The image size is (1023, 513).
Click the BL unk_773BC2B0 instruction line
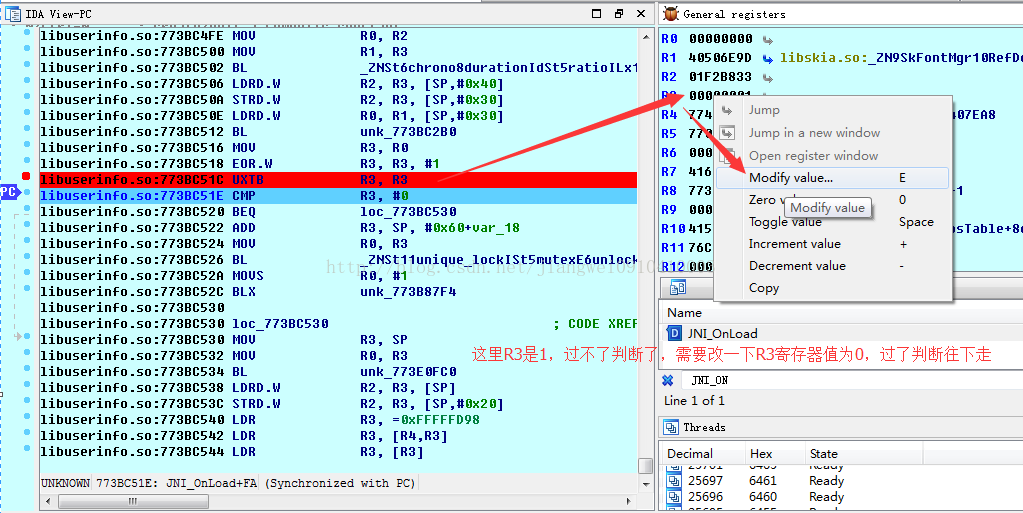[338, 132]
